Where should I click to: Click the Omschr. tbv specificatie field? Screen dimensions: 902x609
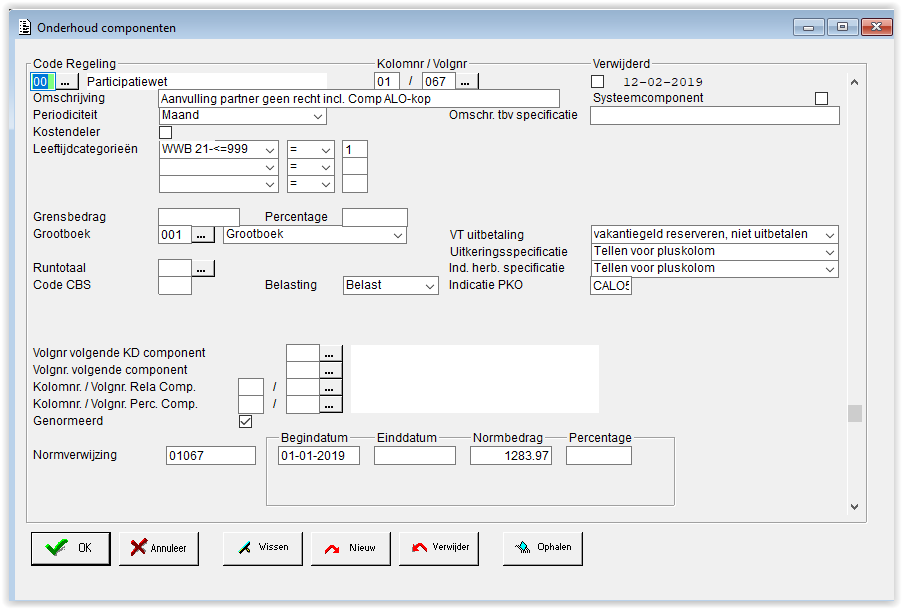click(714, 116)
